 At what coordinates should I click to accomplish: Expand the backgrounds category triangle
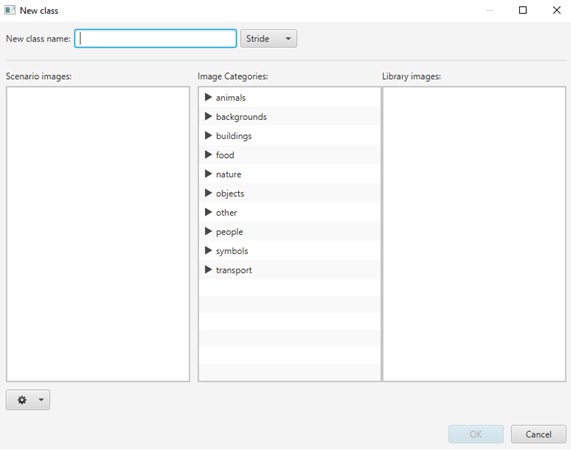click(x=208, y=117)
